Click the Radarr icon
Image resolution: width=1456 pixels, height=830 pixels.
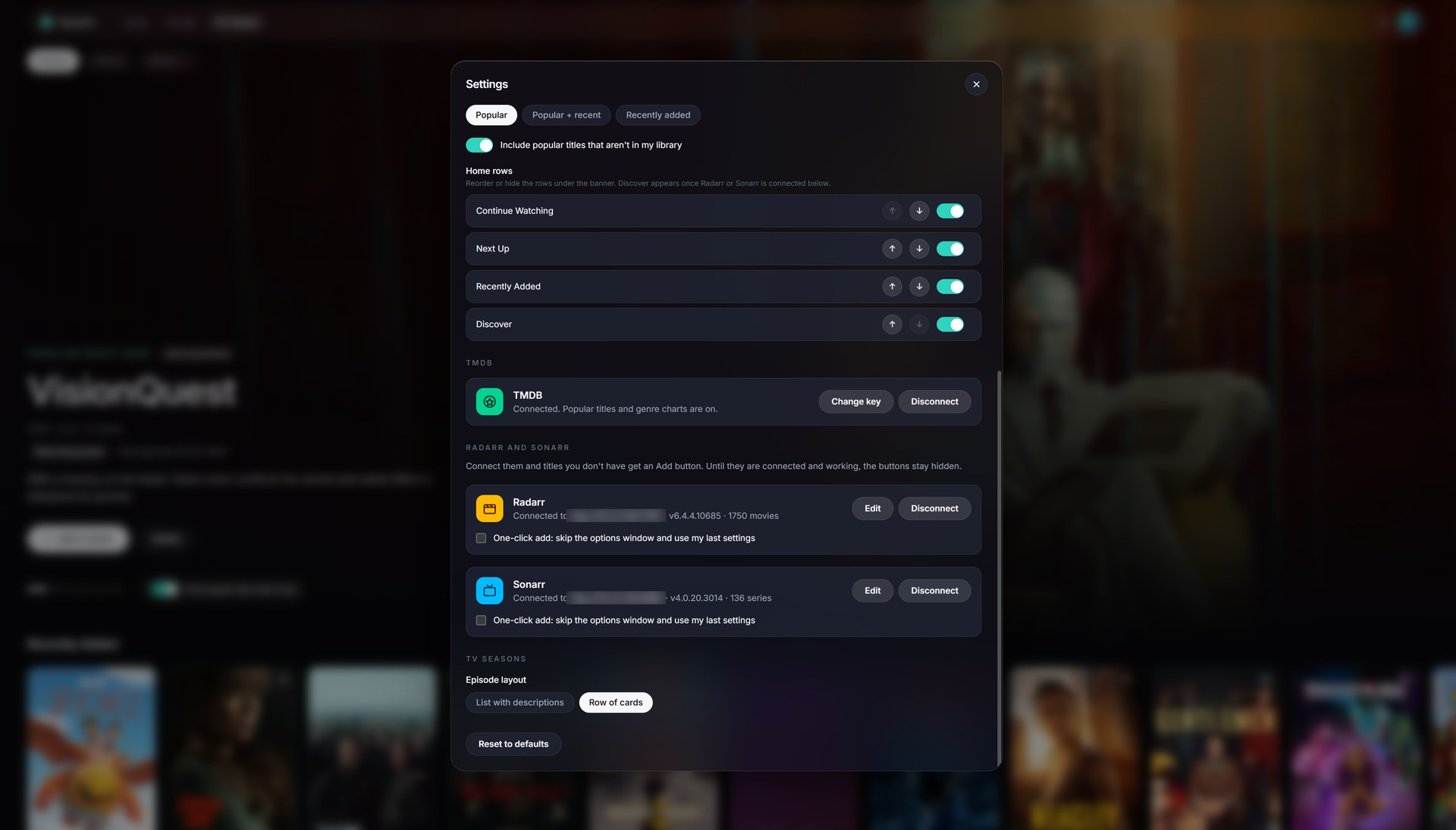[489, 509]
